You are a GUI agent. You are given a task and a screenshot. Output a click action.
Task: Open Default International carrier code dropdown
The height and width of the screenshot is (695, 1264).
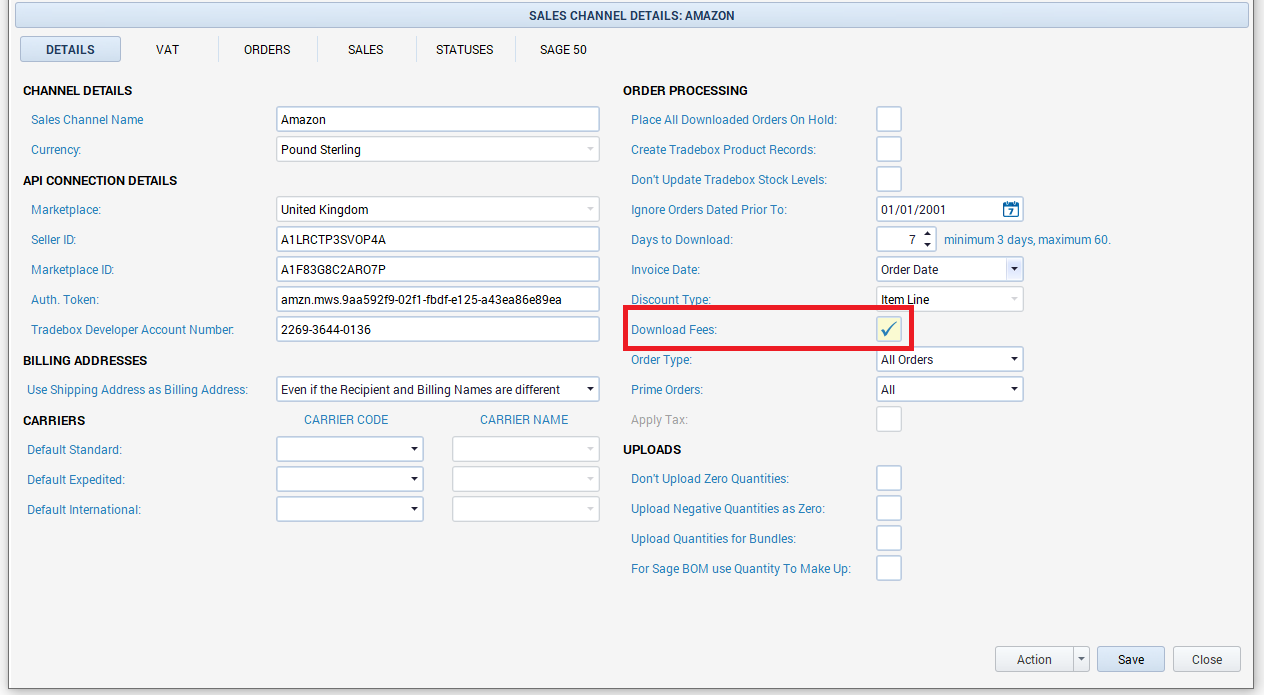click(414, 510)
